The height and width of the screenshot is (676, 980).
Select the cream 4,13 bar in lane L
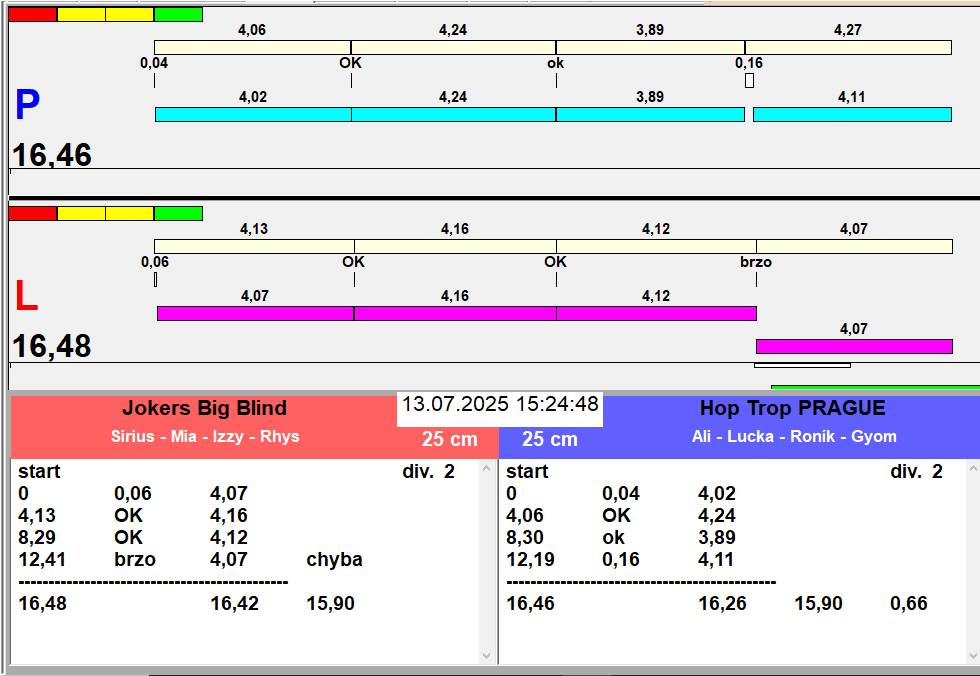pos(254,246)
